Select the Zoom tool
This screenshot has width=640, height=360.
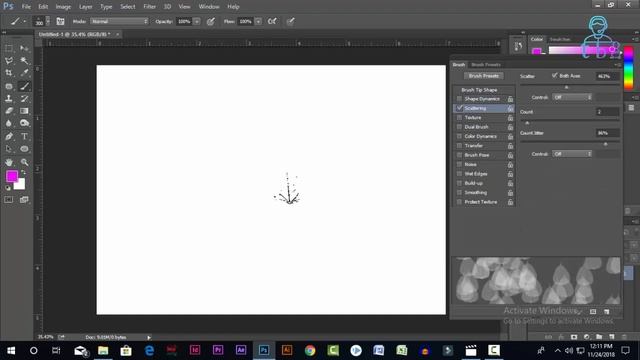(x=24, y=162)
